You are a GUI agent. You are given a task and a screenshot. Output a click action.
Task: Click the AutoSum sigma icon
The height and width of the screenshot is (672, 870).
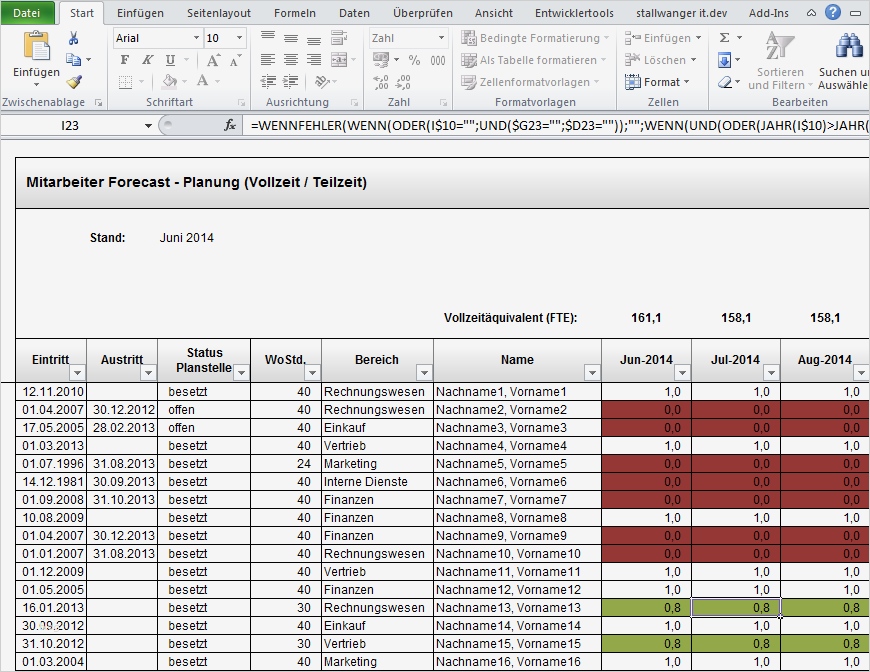coord(724,38)
